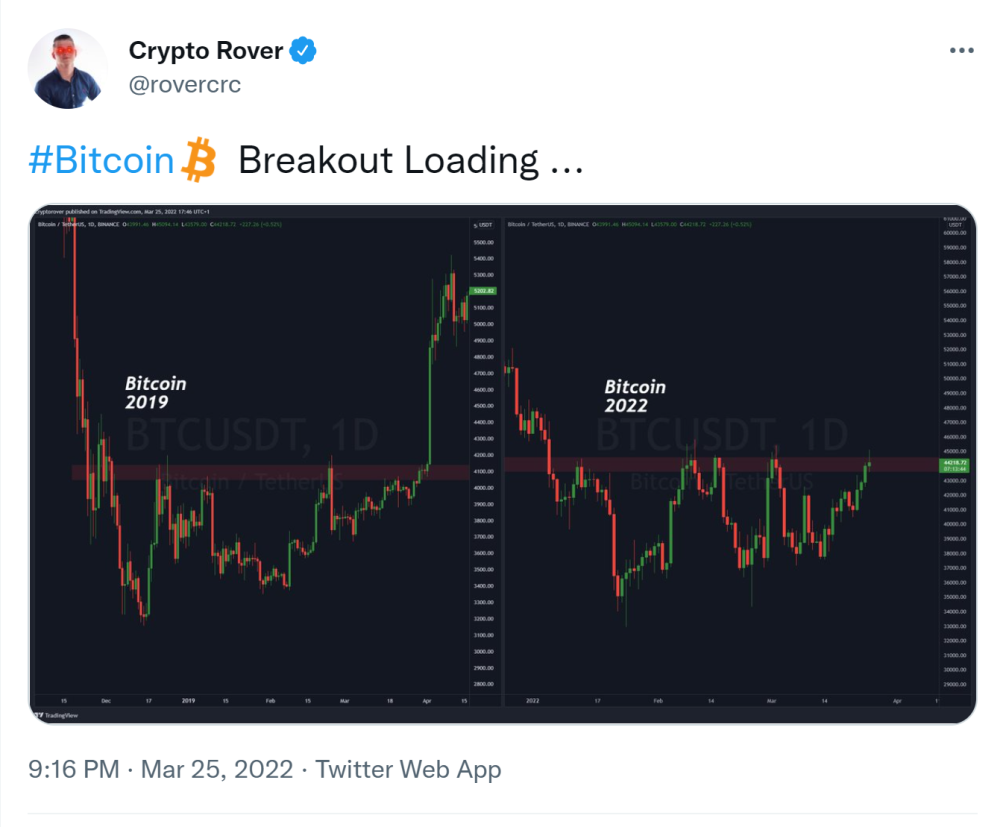This screenshot has height=827, width=1003.
Task: Click the TradingView logo on the chart
Action: [56, 715]
